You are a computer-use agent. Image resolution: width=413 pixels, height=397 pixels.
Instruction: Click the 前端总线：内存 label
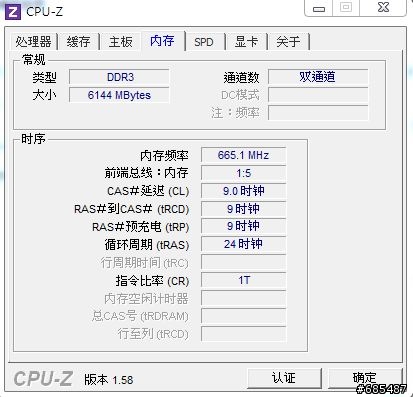click(x=146, y=173)
